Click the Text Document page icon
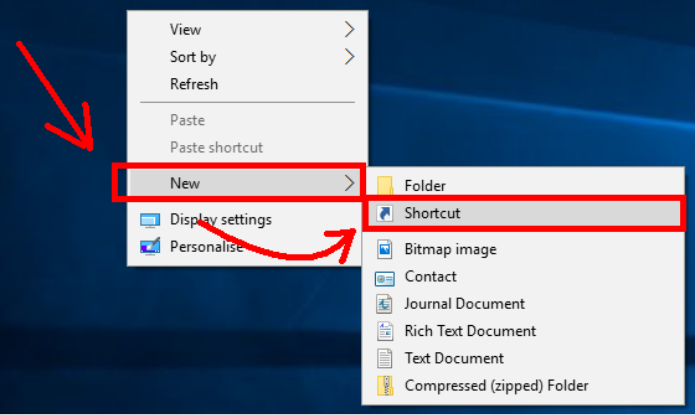Viewport: 695px width, 415px height. [385, 358]
